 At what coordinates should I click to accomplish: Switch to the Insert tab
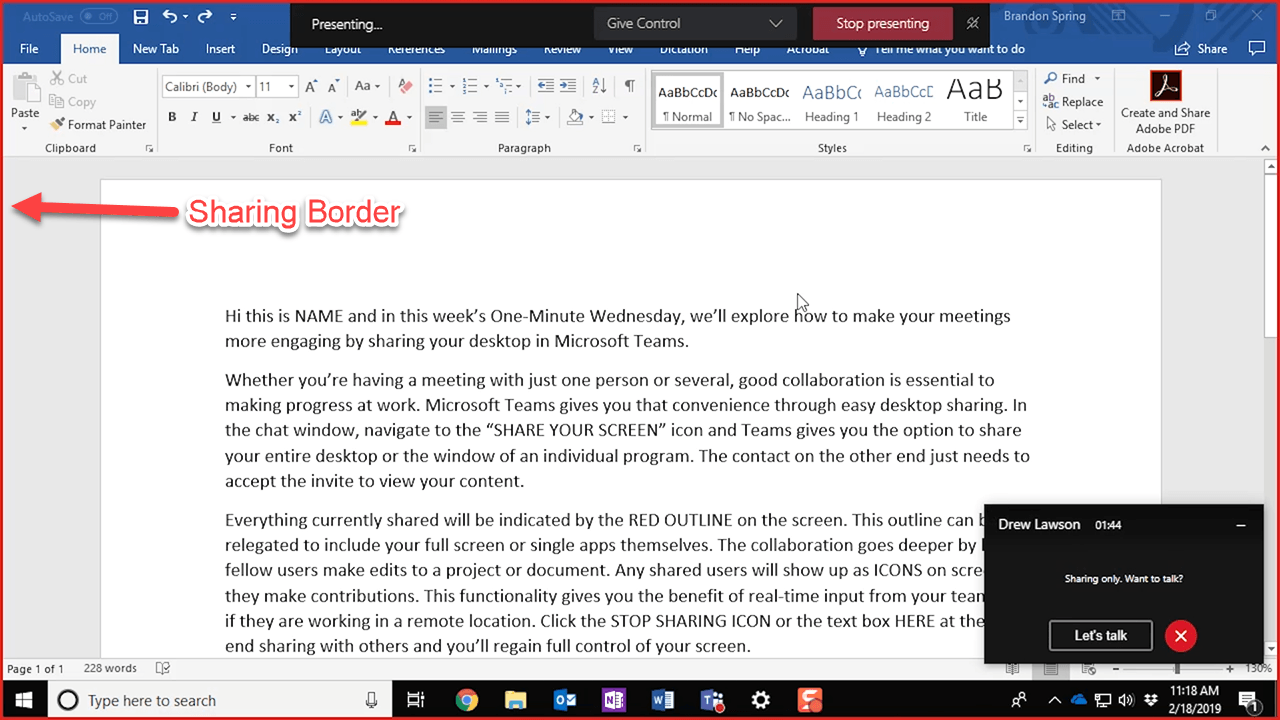coord(220,48)
